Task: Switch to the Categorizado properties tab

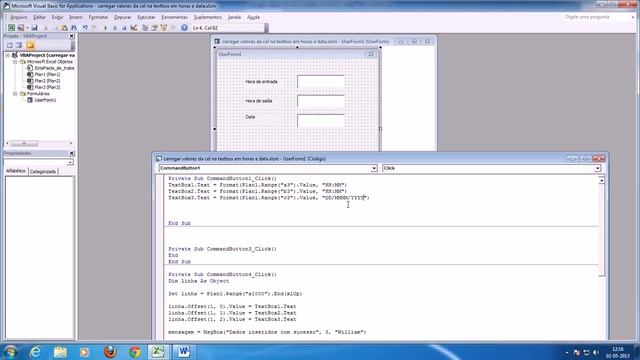Action: click(43, 171)
